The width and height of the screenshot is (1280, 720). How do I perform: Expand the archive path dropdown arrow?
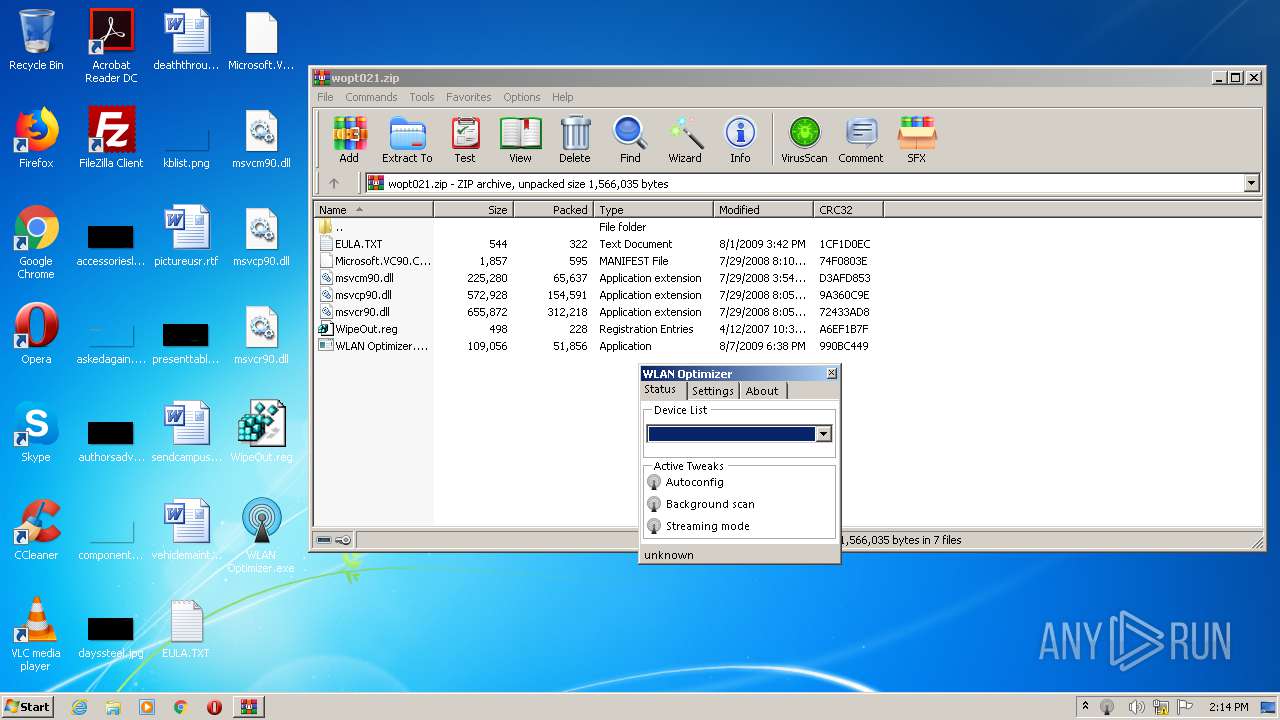1251,183
